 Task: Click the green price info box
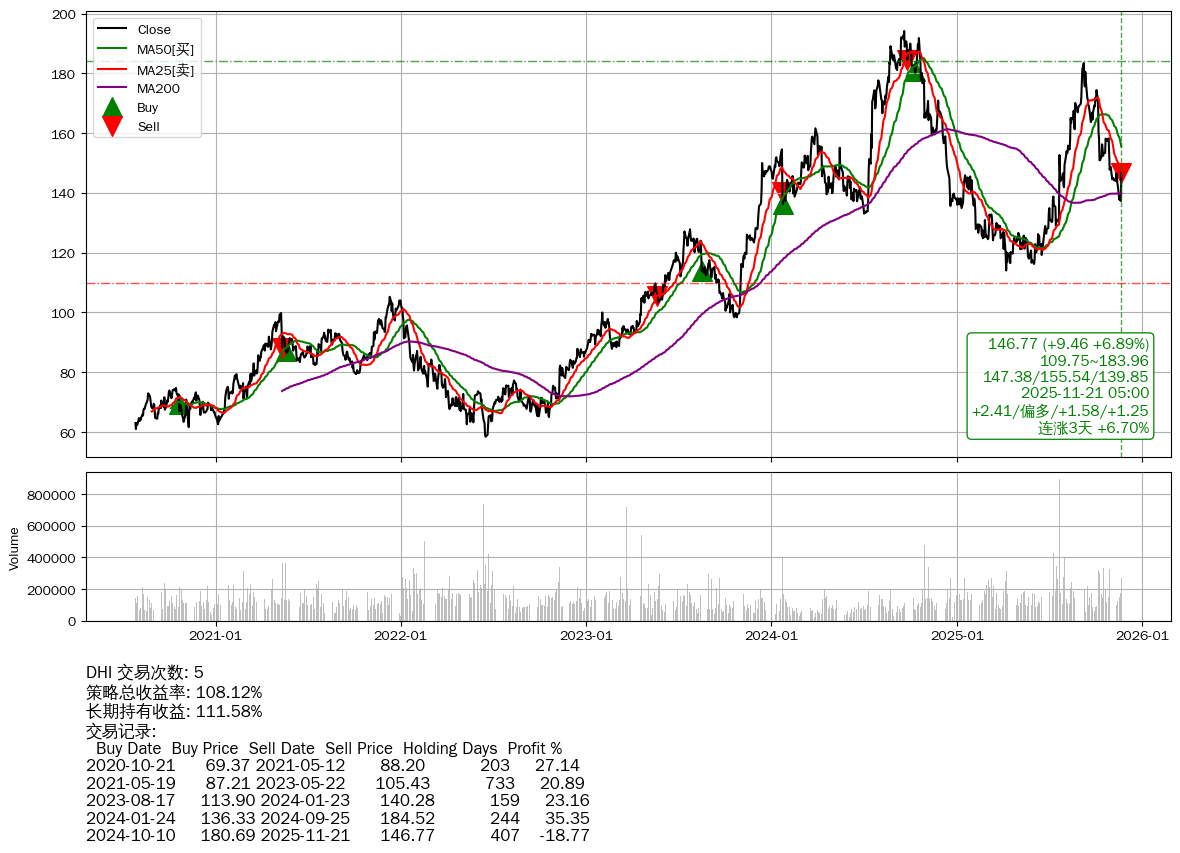coord(1060,385)
